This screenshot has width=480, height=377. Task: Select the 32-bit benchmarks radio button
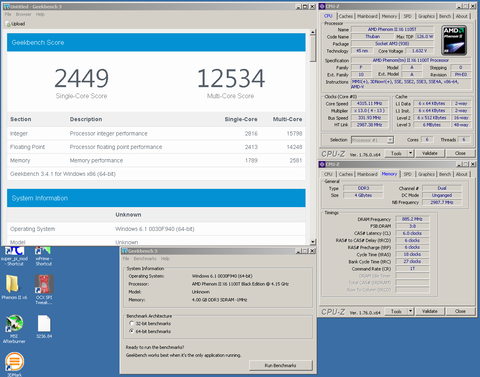click(x=131, y=324)
